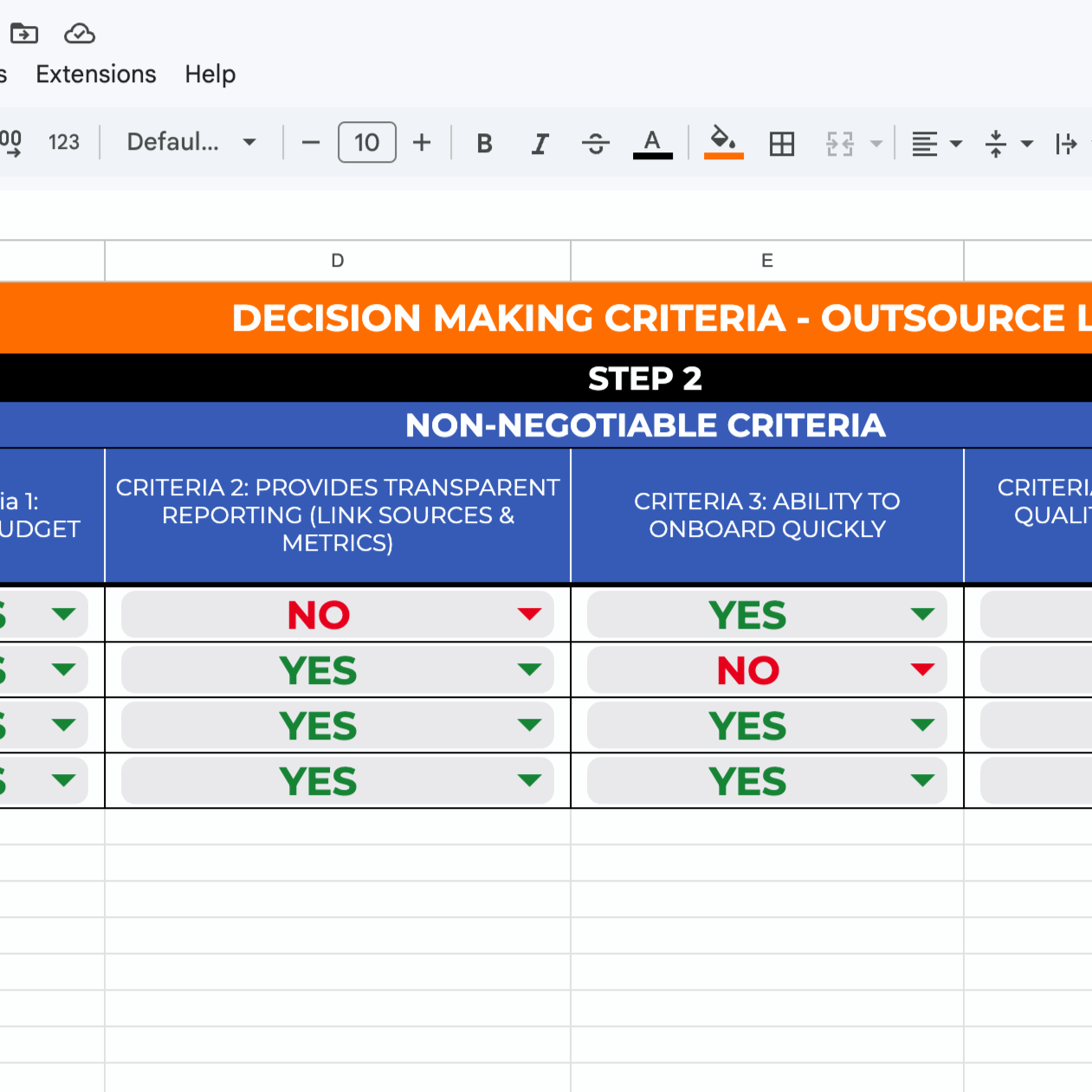The height and width of the screenshot is (1092, 1092).
Task: Click Criteria 2 transparent reporting header
Action: (x=338, y=515)
